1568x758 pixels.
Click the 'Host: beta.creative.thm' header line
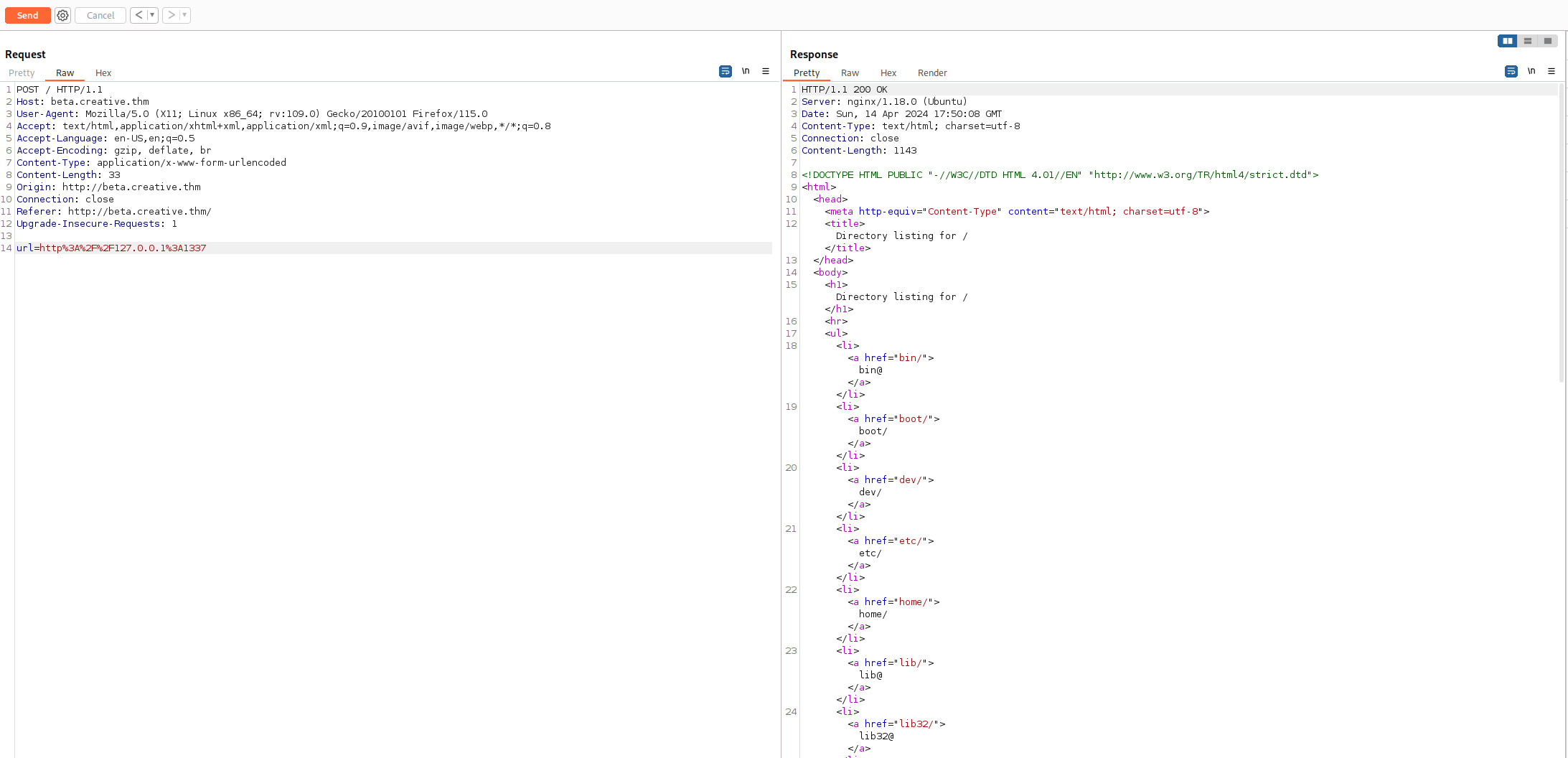coord(83,101)
